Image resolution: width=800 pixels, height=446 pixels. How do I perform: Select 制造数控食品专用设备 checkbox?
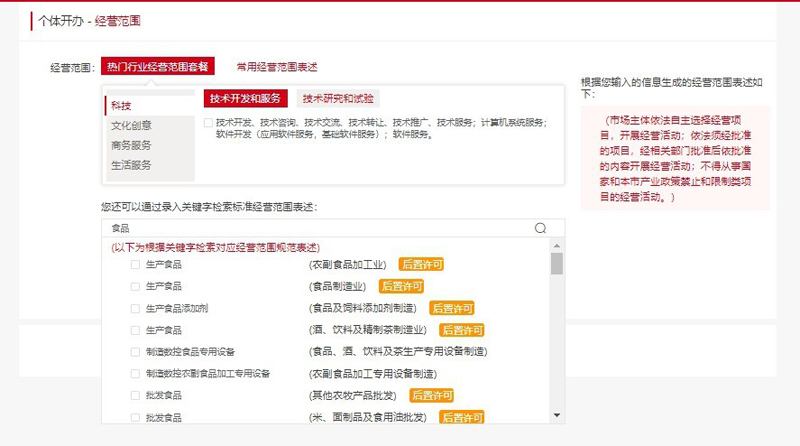(135, 352)
